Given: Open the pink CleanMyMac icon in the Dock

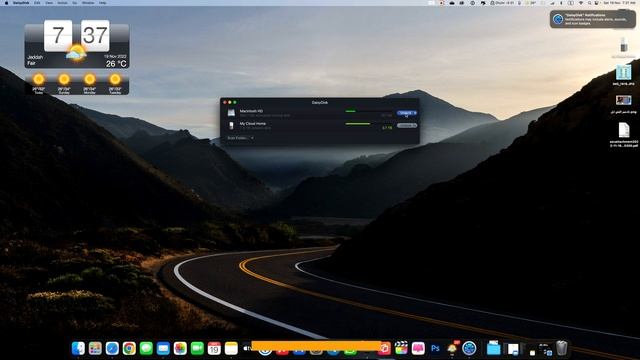Looking at the screenshot, I should [418, 348].
